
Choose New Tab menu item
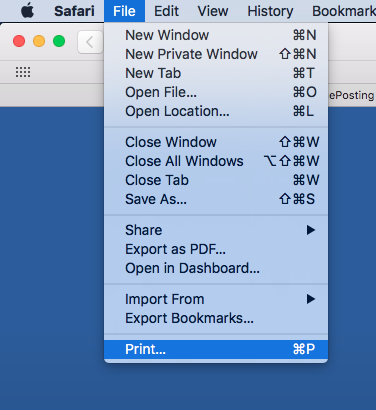(x=216, y=73)
